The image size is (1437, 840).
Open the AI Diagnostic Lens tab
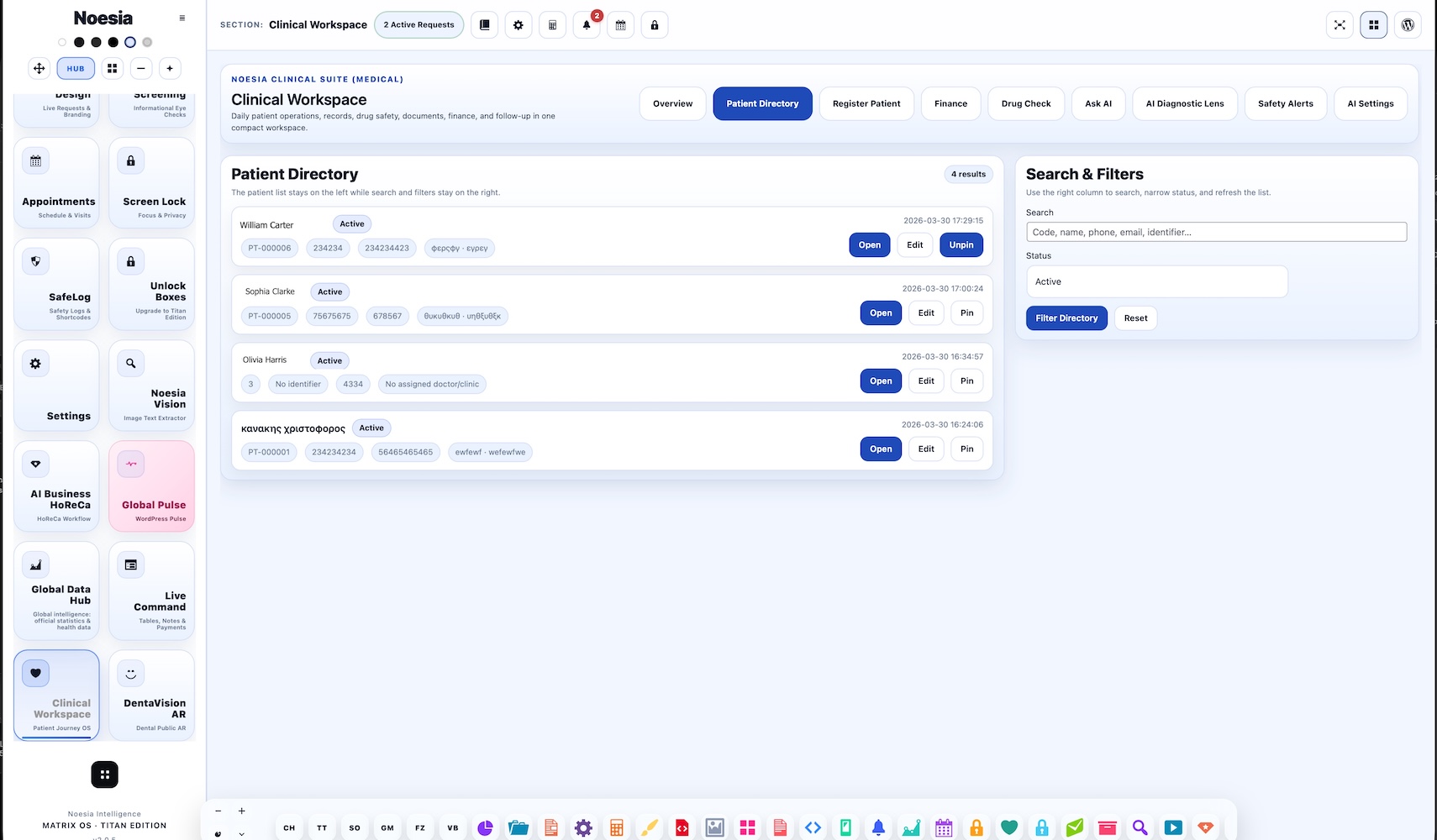click(x=1185, y=104)
